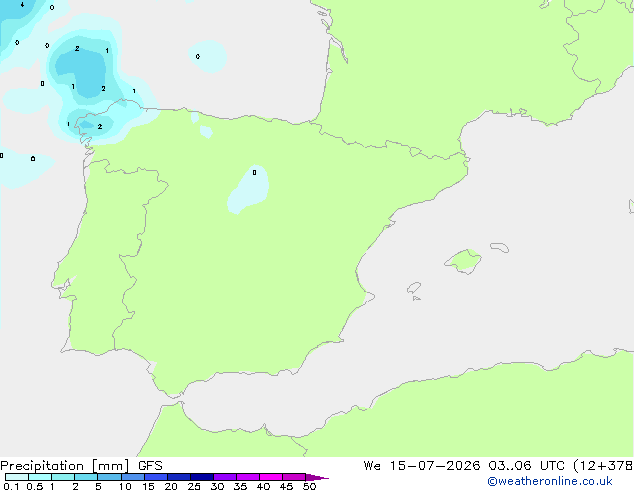Choose the 25–30 mm navy legend swatch
Viewport: 634px width, 490px height.
(202, 477)
